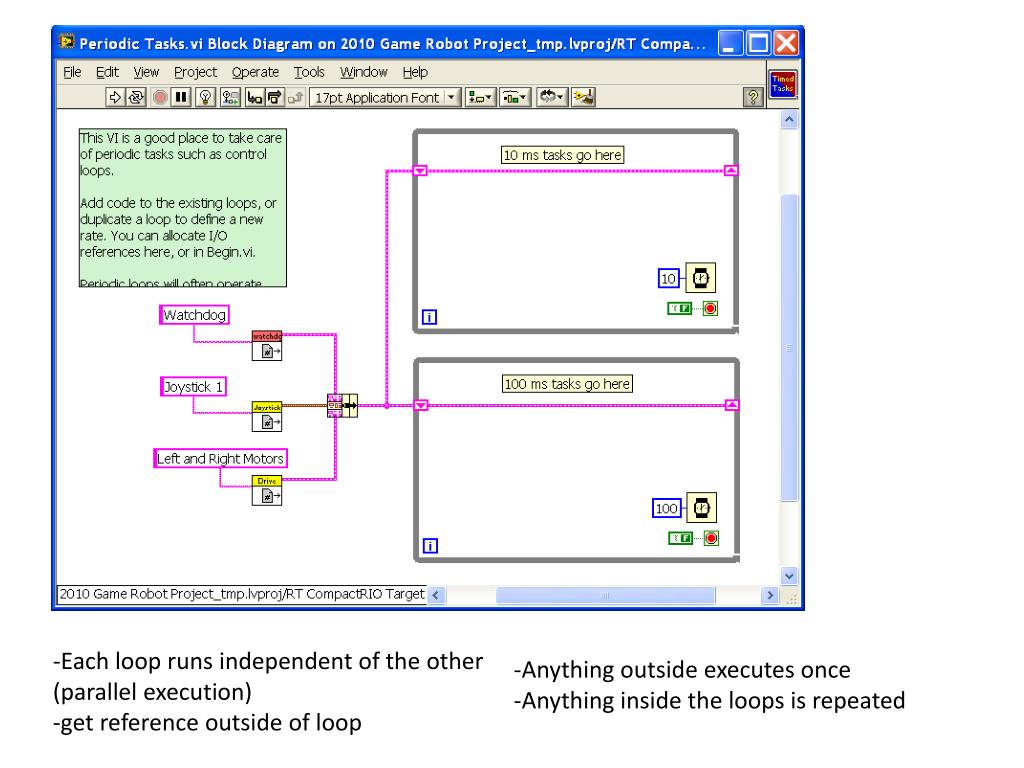Click the Timed Tasks VI icon

pyautogui.click(x=782, y=84)
